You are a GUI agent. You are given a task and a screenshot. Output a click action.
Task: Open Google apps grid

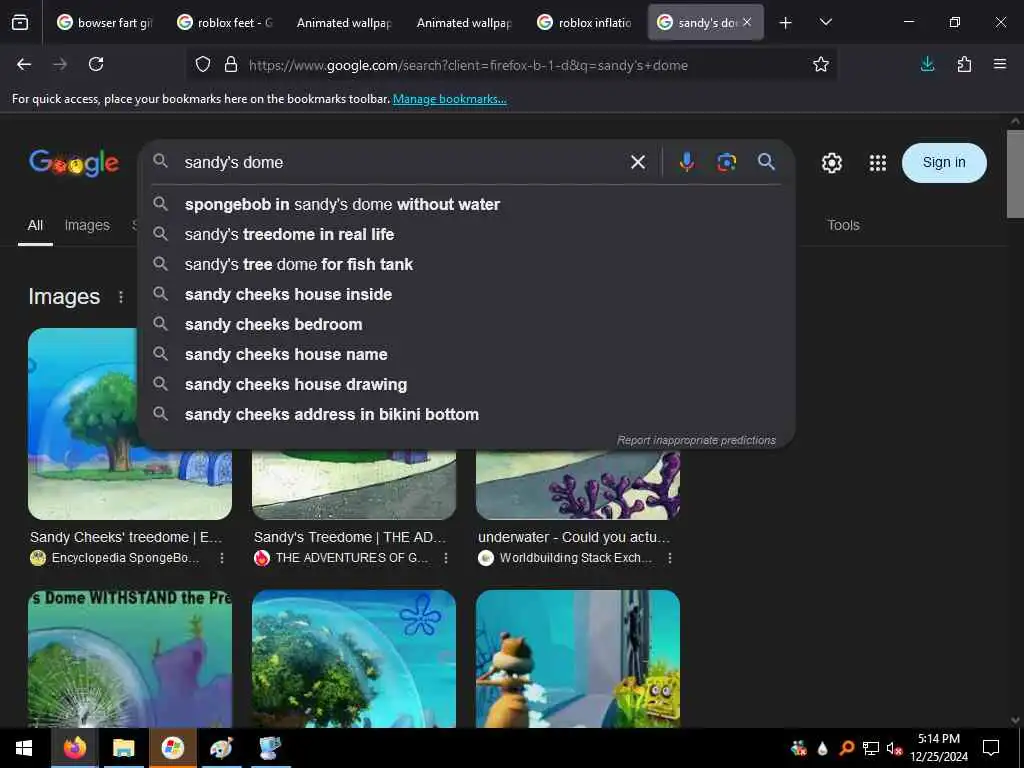point(878,163)
